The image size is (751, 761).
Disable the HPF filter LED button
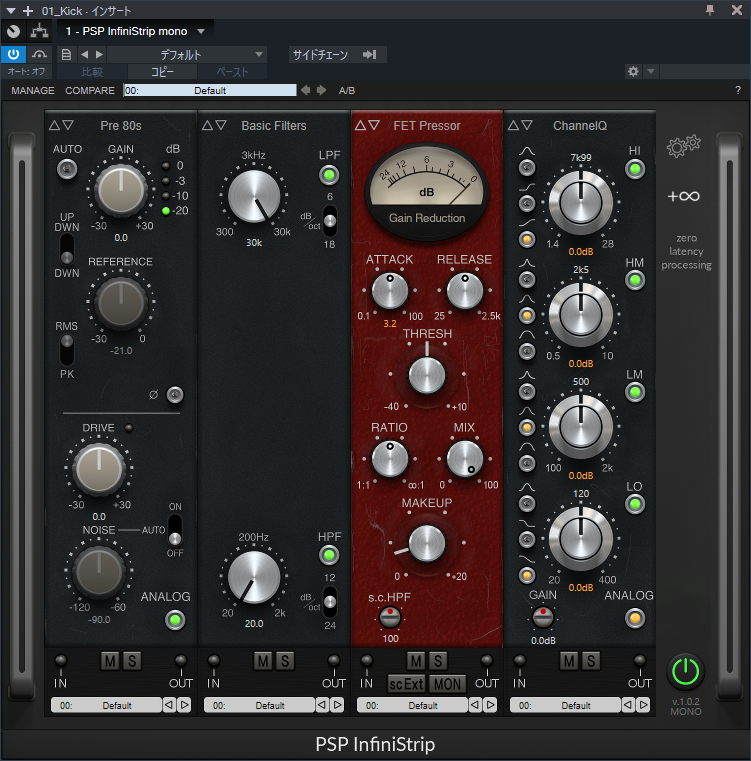coord(328,557)
